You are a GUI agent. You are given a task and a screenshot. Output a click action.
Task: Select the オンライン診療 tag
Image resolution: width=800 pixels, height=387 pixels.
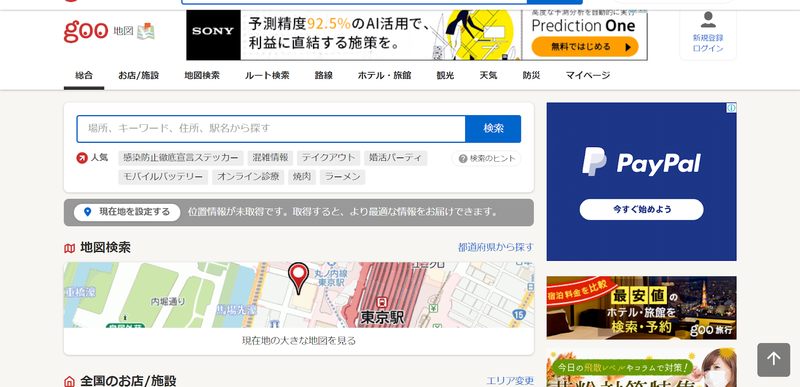coord(248,177)
